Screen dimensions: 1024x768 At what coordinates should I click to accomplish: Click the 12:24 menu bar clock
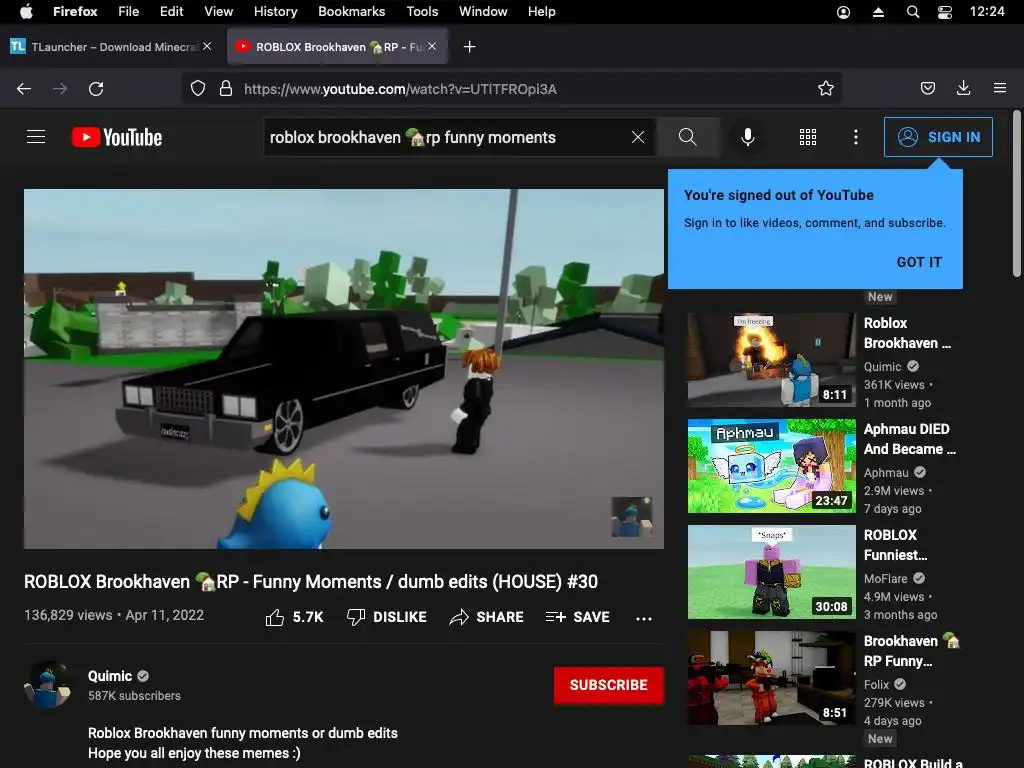click(987, 12)
